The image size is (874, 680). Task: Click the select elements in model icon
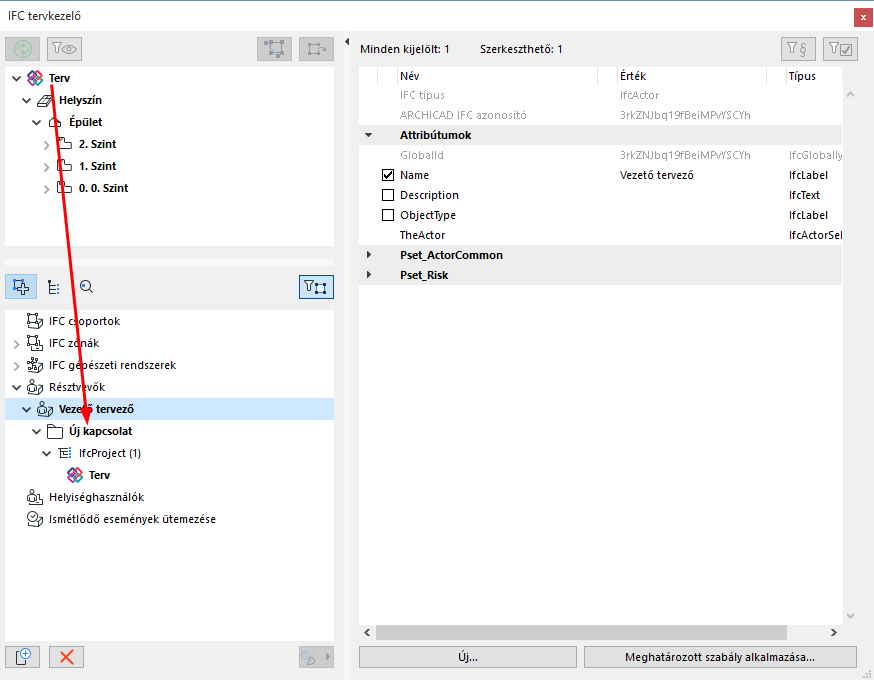274,49
